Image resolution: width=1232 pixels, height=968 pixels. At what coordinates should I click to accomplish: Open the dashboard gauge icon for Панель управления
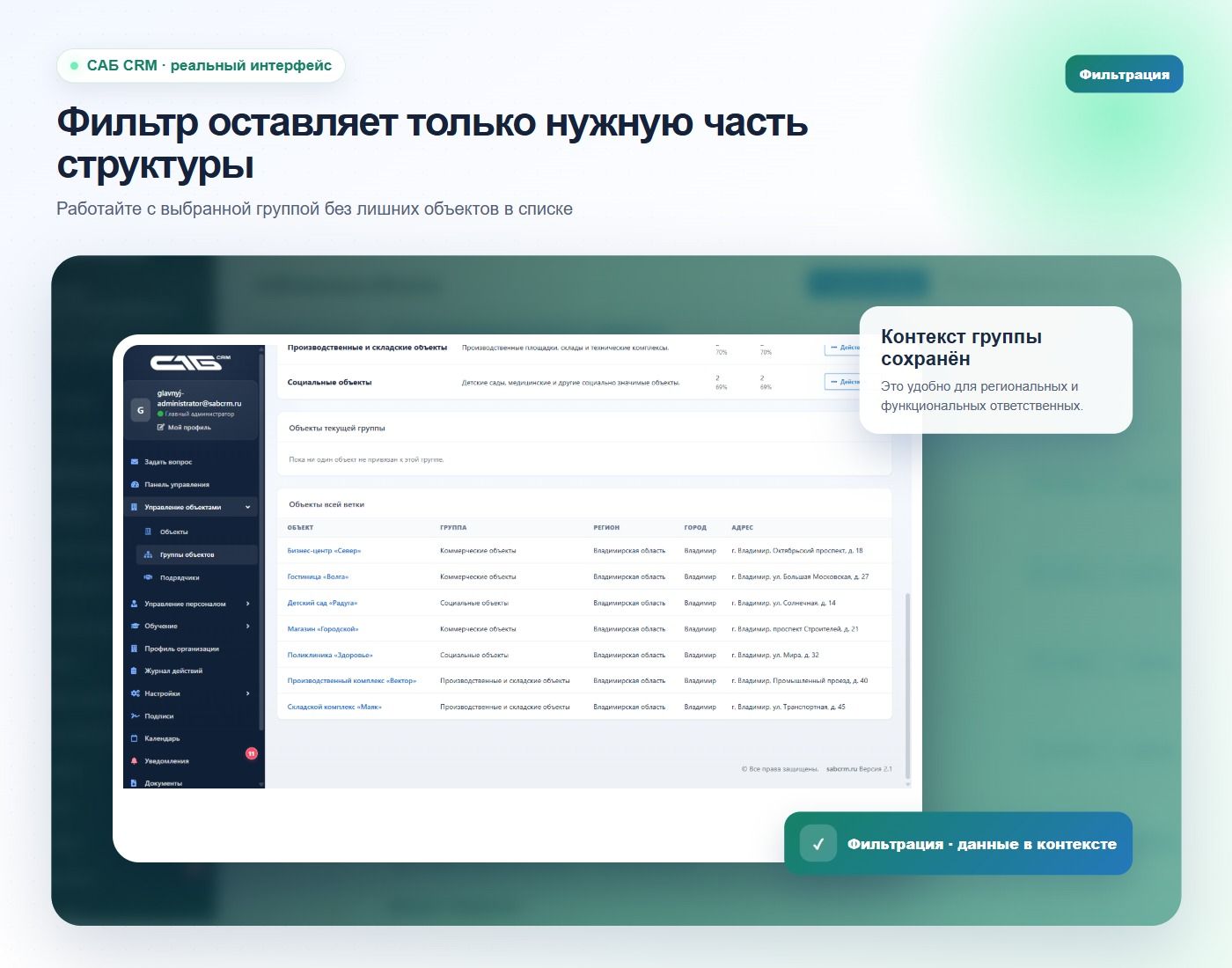click(x=135, y=484)
